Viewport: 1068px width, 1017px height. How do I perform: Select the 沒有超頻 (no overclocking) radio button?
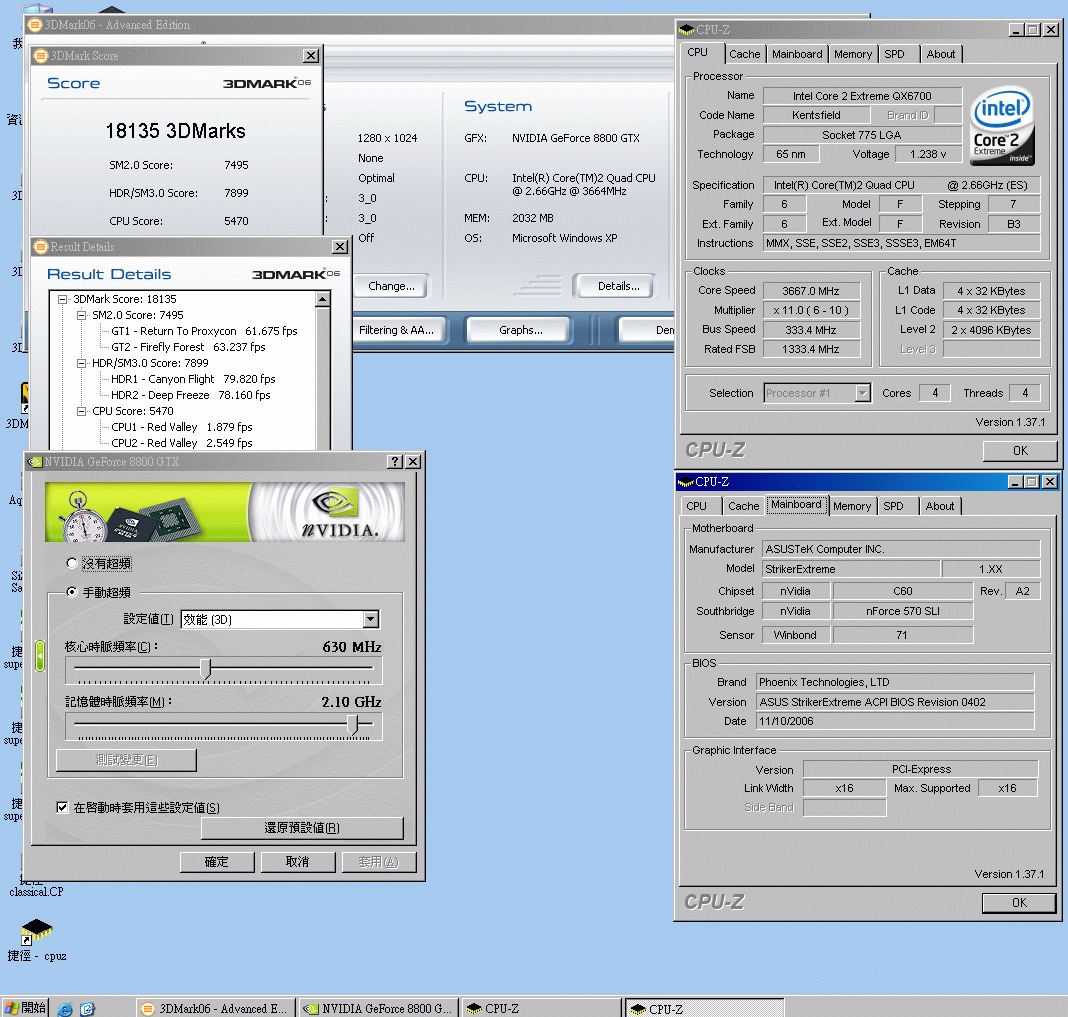coord(72,563)
